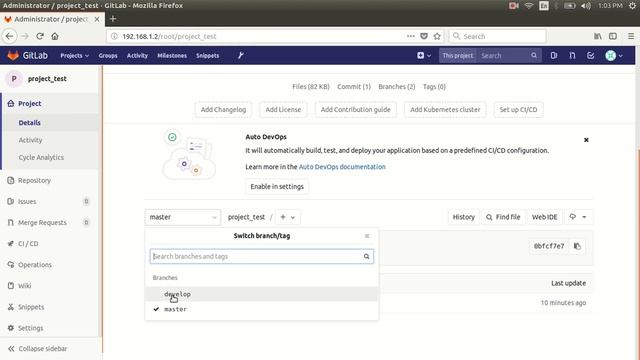This screenshot has height=360, width=640.
Task: Click the GitLab fox logo
Action: click(13, 55)
